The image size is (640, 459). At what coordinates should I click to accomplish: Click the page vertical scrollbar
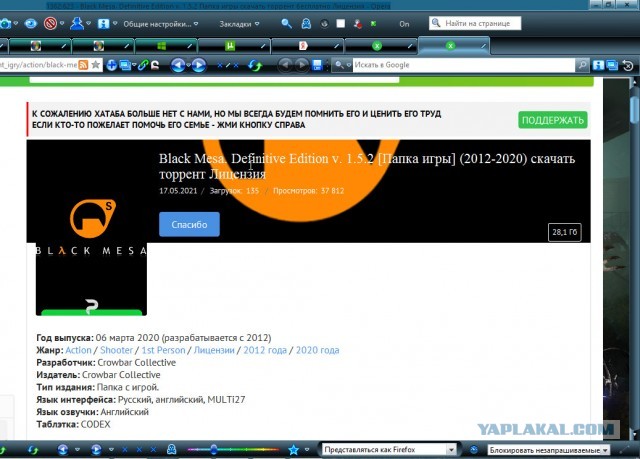pos(634,257)
